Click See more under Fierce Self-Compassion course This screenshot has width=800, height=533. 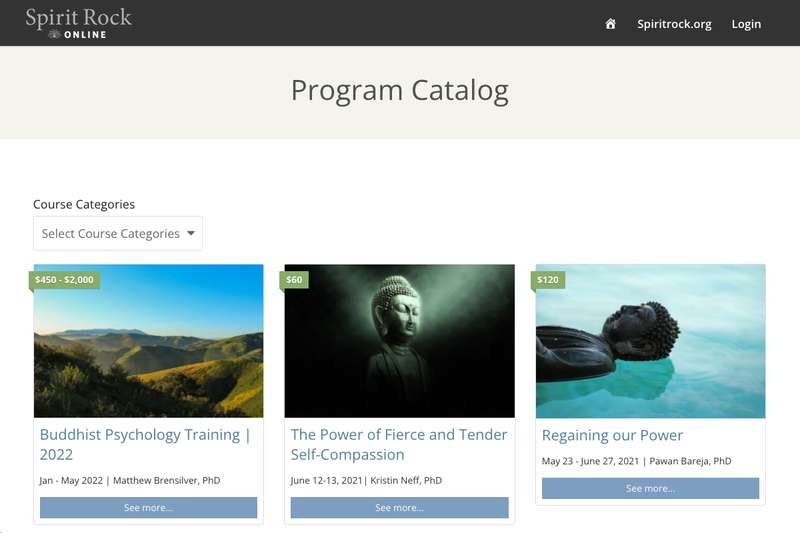click(x=399, y=507)
